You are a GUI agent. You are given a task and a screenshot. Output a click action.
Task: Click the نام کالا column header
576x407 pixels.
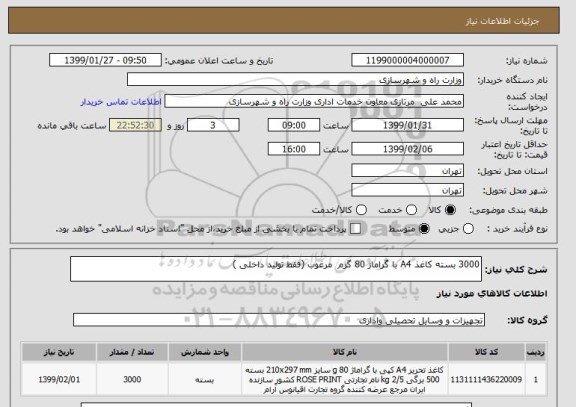pos(345,352)
